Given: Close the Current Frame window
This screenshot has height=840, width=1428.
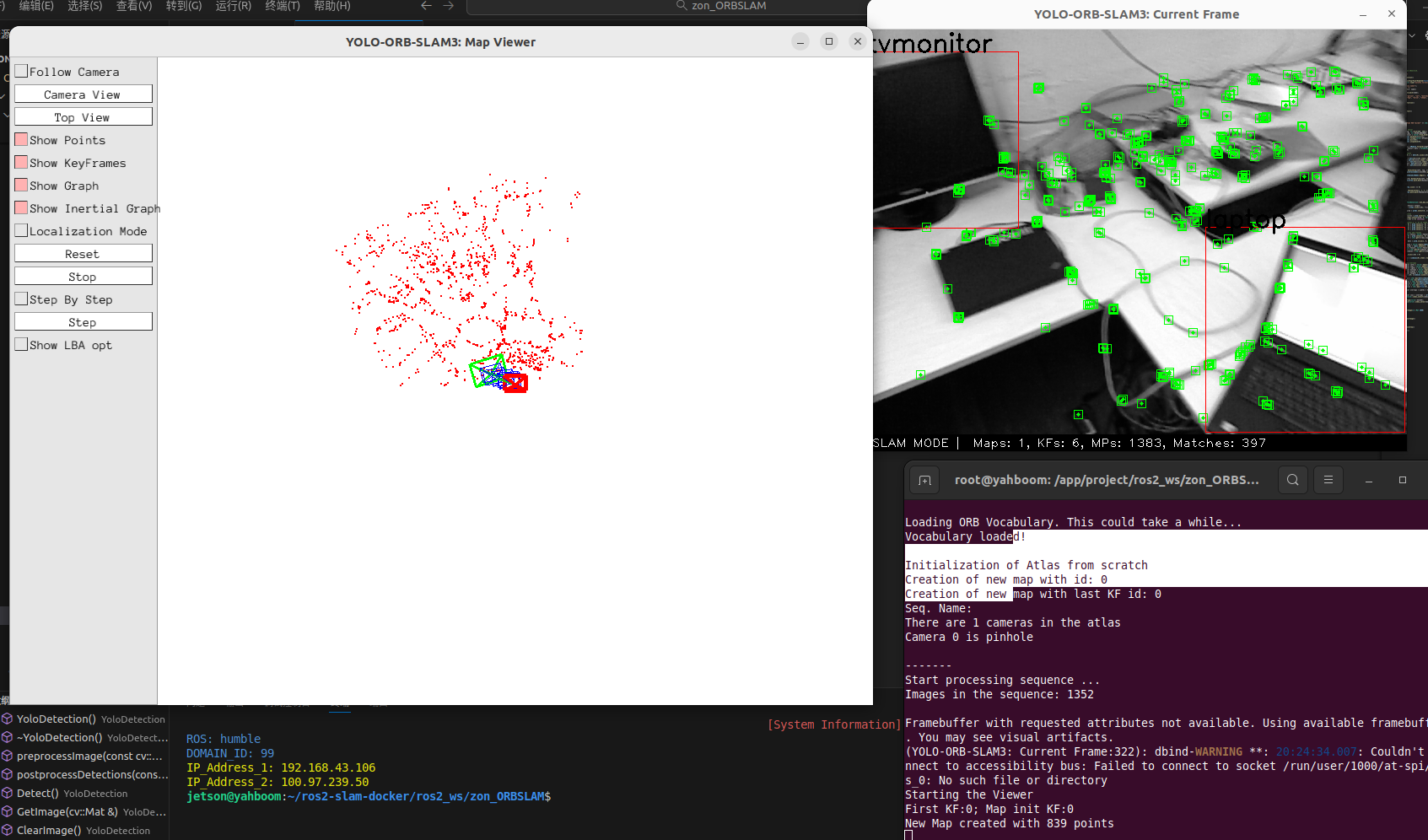Looking at the screenshot, I should (x=1392, y=14).
